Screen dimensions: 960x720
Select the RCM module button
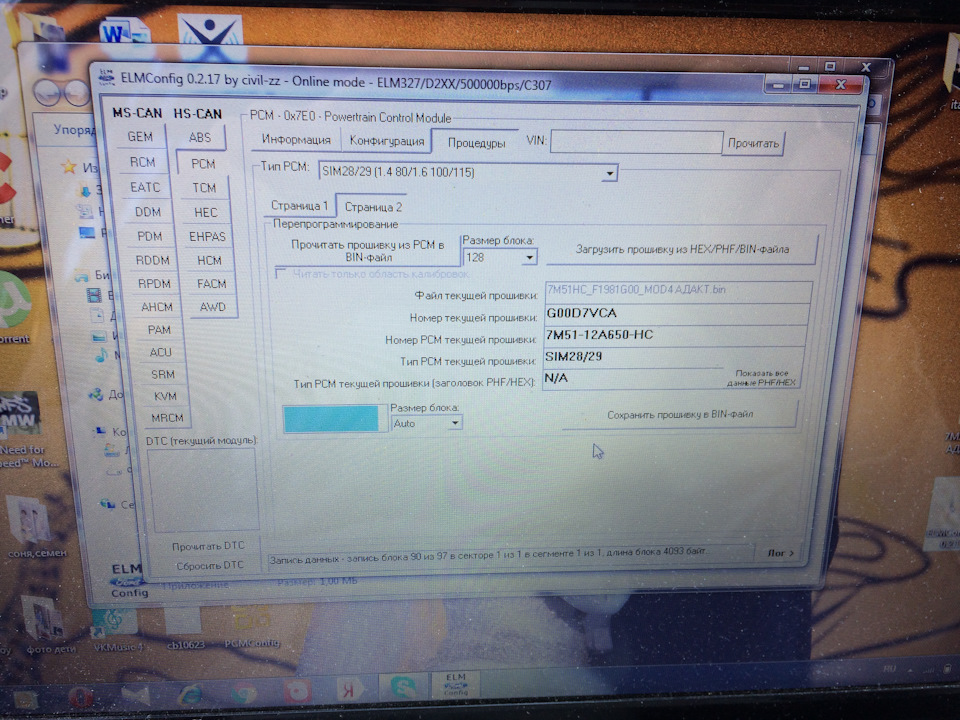[142, 162]
